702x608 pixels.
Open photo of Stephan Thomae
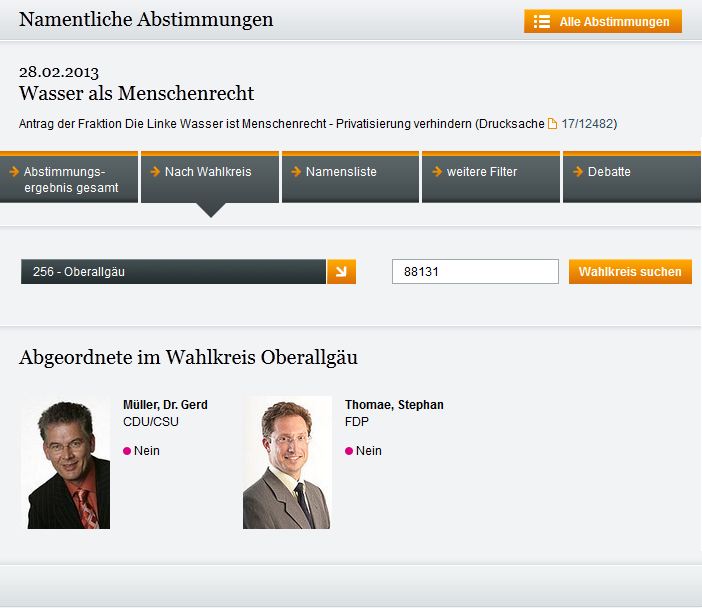[287, 463]
